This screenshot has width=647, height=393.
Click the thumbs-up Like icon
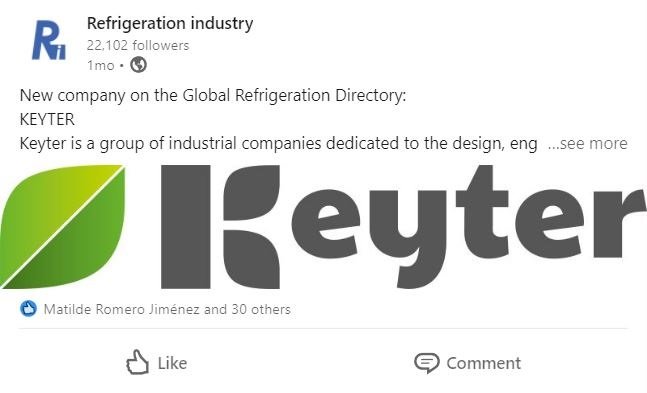pyautogui.click(x=137, y=362)
